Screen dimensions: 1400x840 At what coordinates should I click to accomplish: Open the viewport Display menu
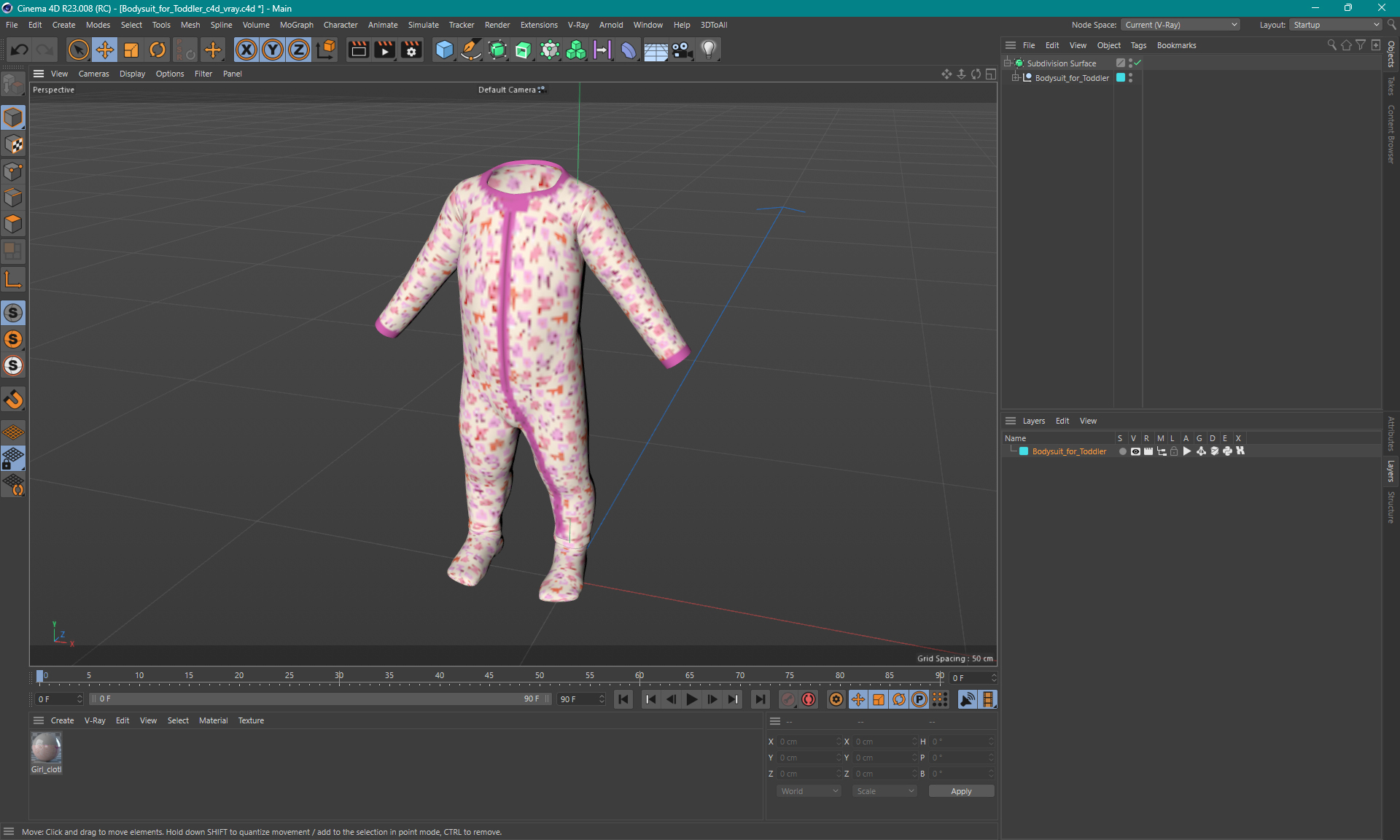click(x=132, y=74)
